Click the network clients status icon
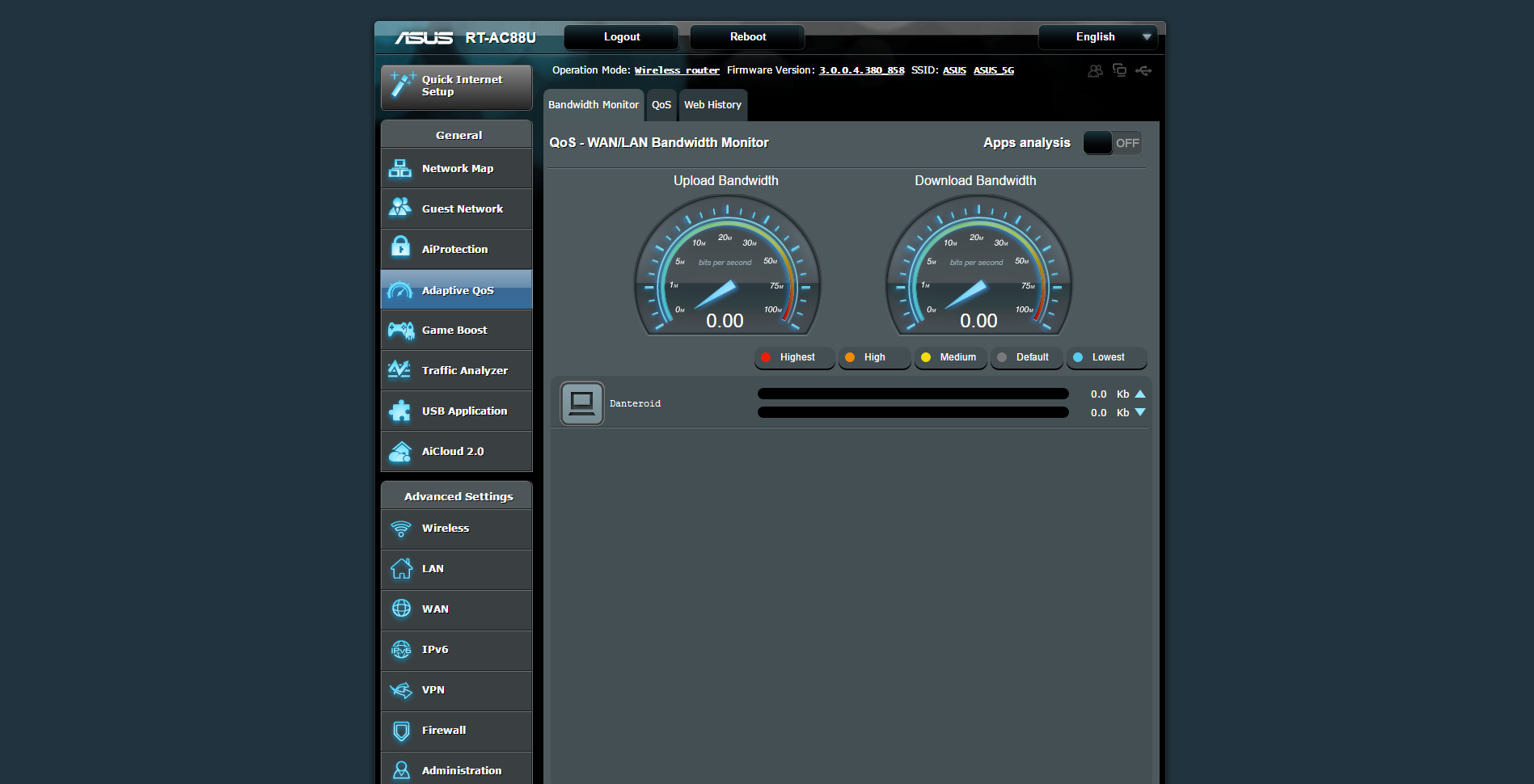1534x784 pixels. click(x=1120, y=70)
